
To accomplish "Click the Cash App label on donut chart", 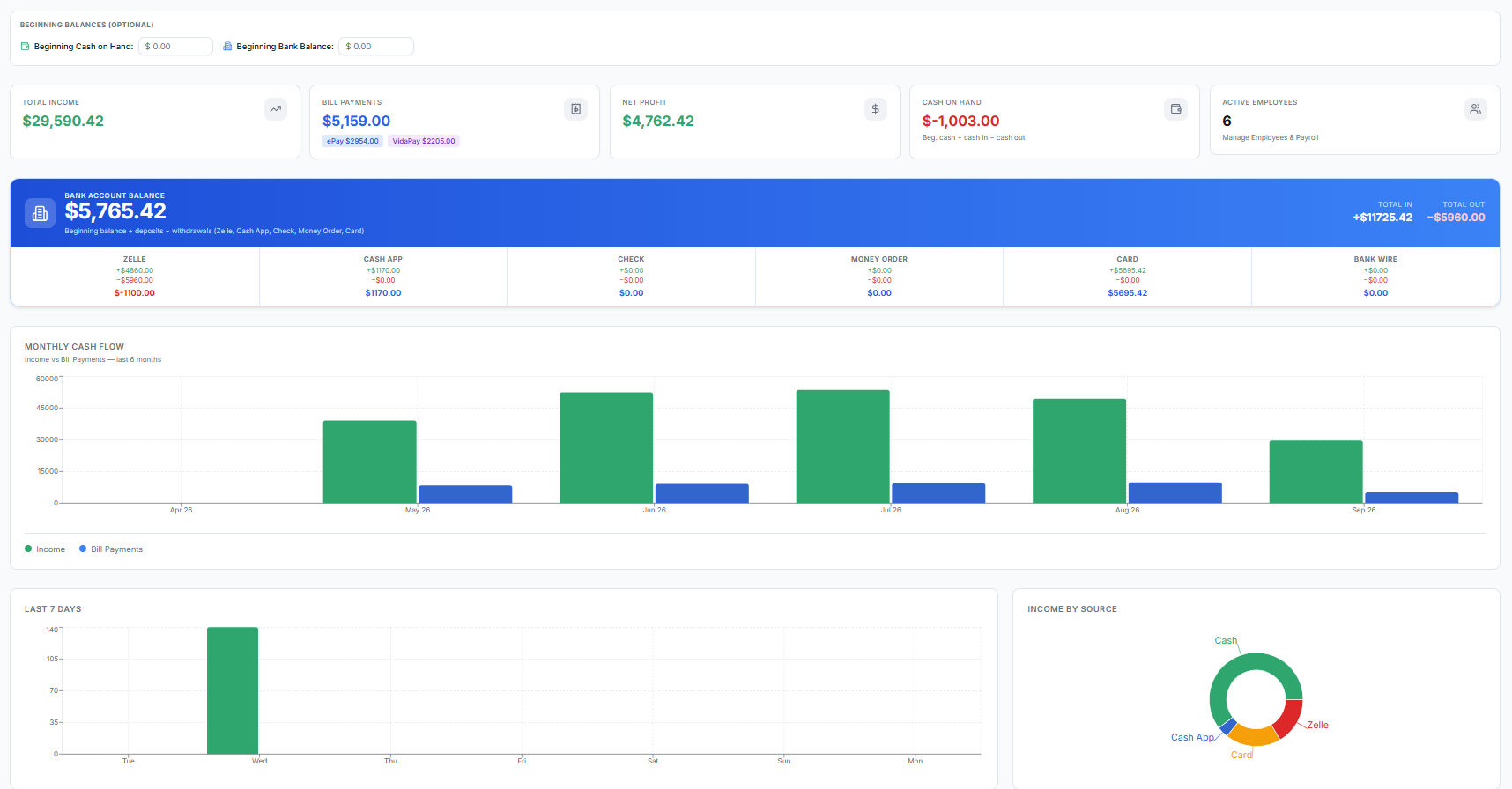I will 1192,738.
